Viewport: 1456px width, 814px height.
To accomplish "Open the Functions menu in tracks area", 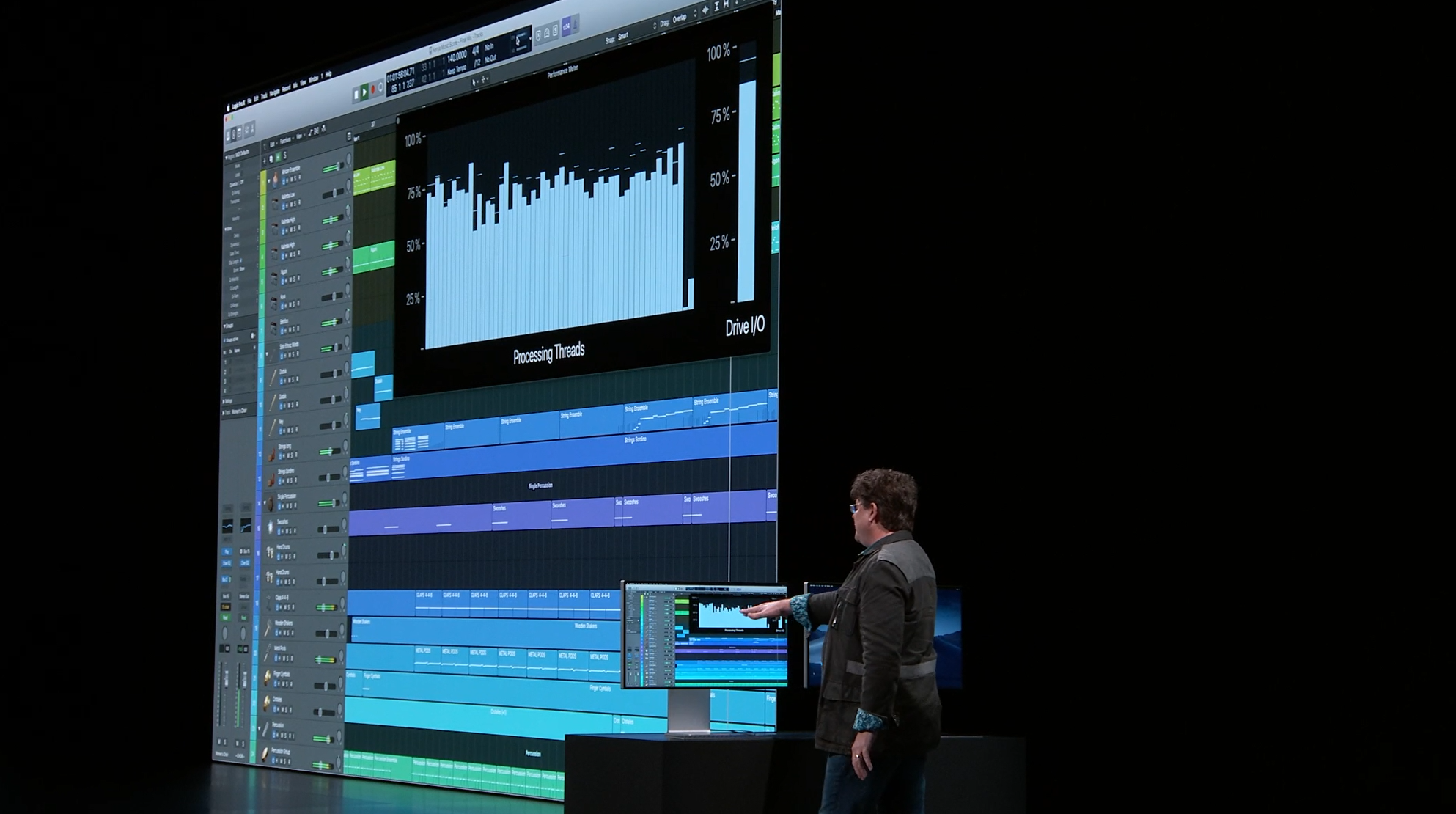I will point(285,140).
